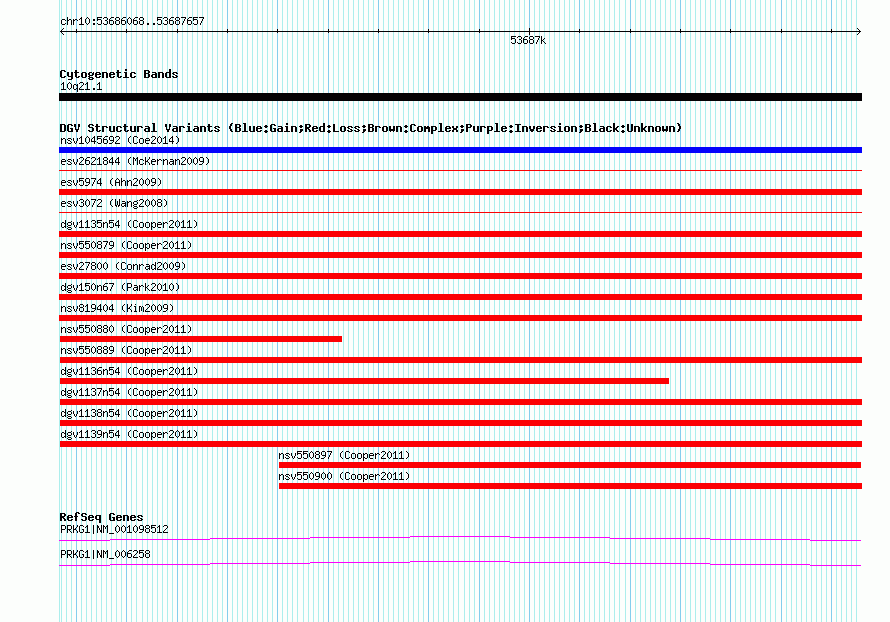Select the thin red esv3072 loss line
890x622 pixels.
460,212
